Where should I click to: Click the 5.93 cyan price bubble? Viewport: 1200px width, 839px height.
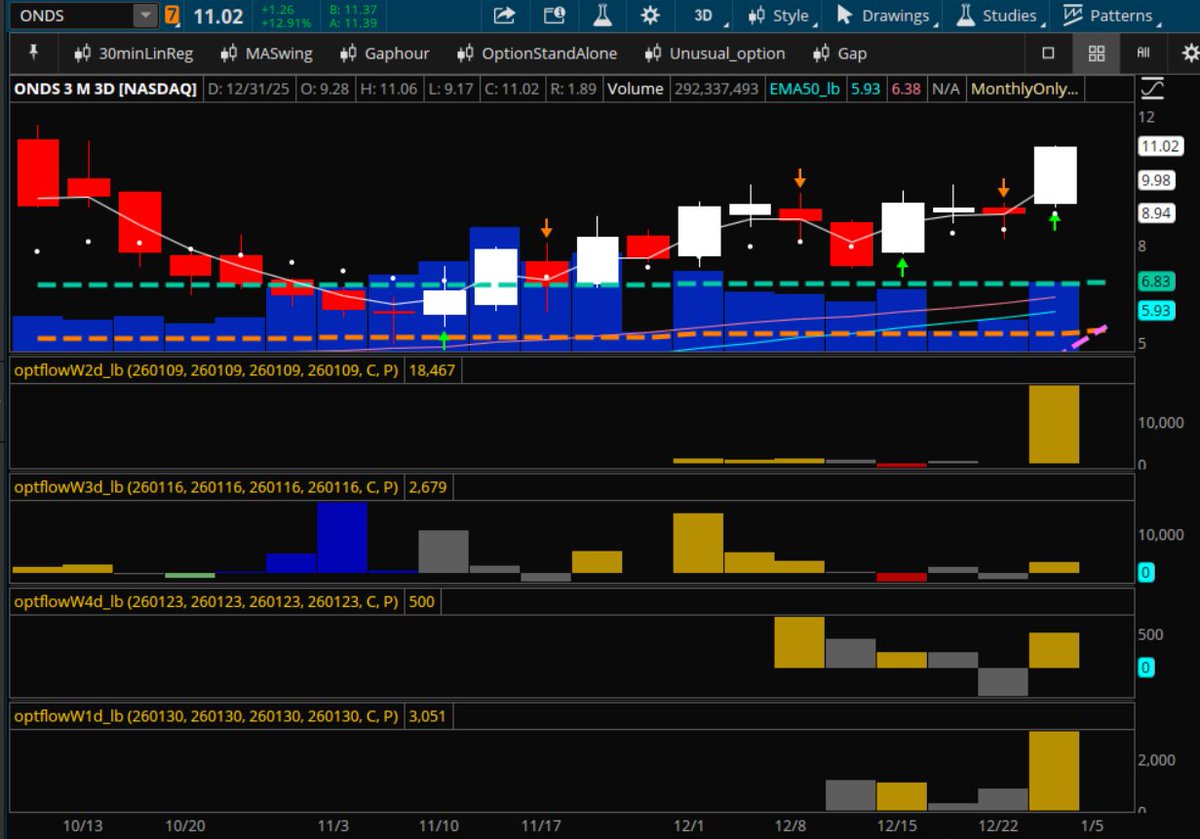tap(1157, 311)
